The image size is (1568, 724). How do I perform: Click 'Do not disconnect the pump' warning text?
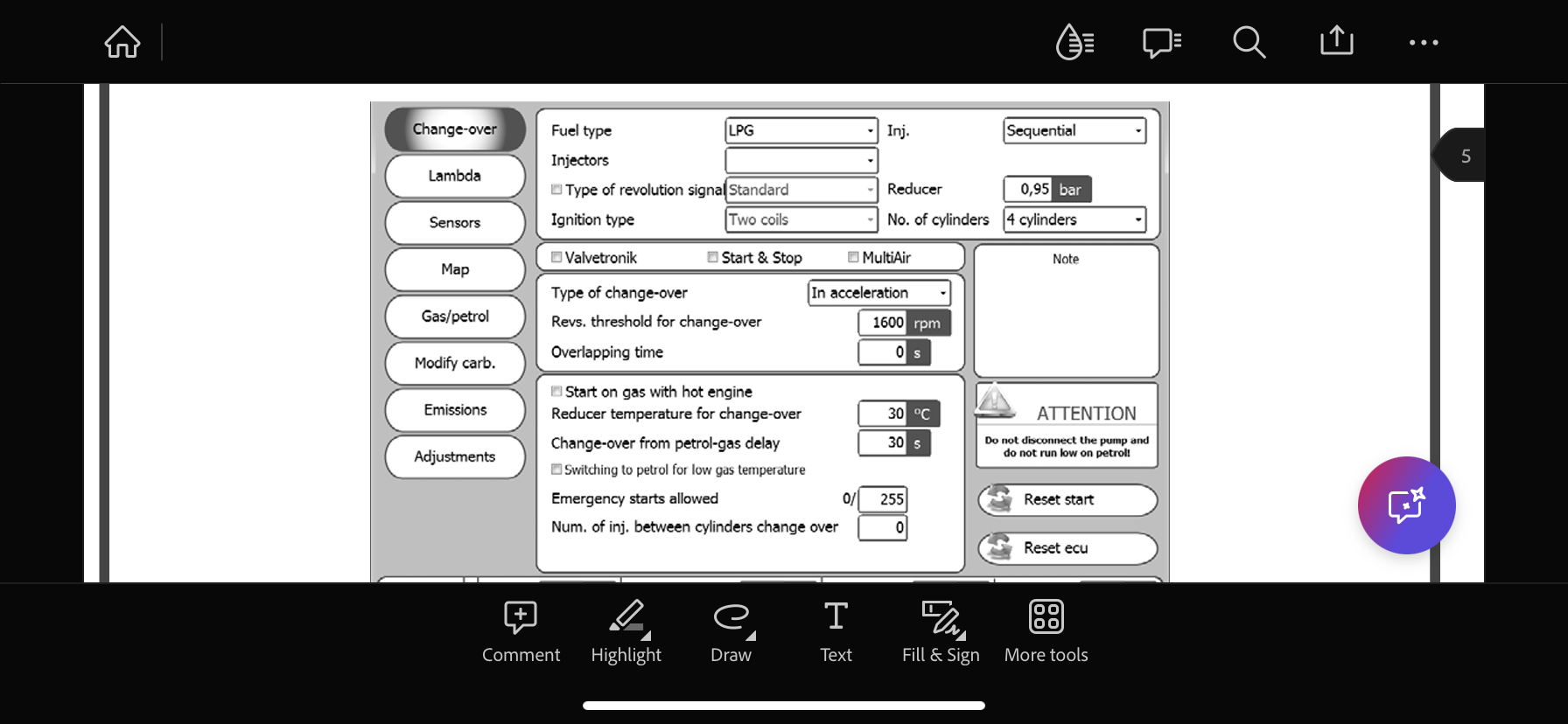click(x=1067, y=447)
